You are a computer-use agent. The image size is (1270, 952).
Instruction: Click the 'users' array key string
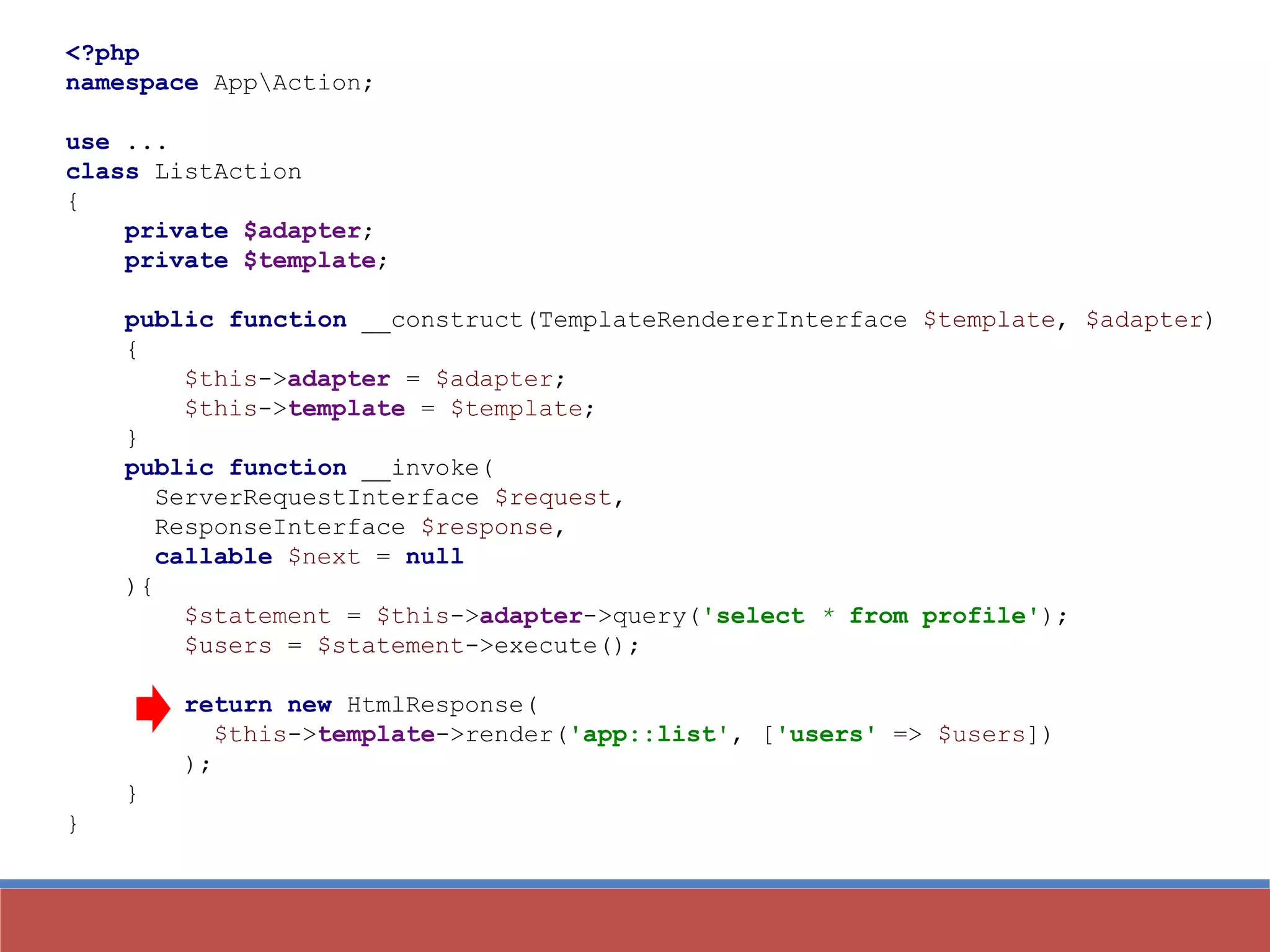pos(827,734)
